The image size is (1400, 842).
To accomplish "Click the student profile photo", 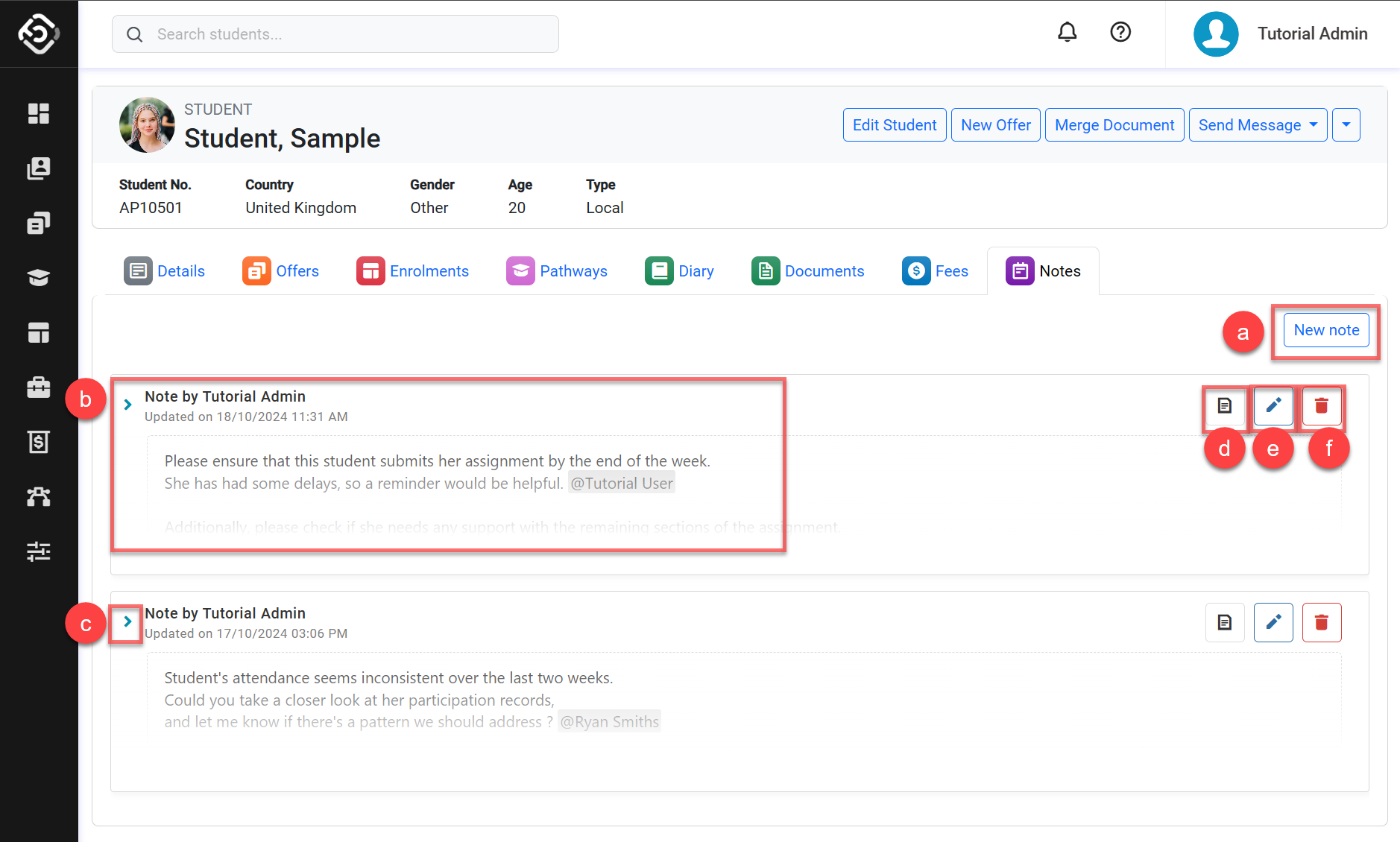I will [x=147, y=125].
